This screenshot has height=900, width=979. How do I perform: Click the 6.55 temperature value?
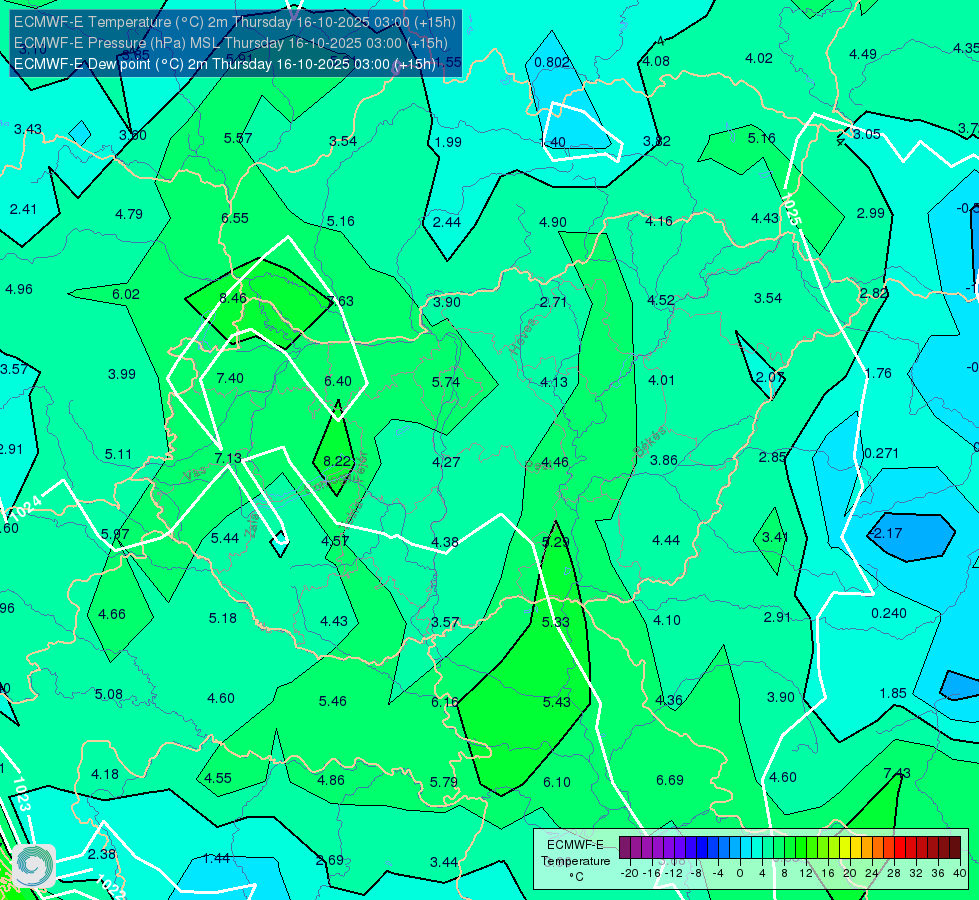click(235, 218)
